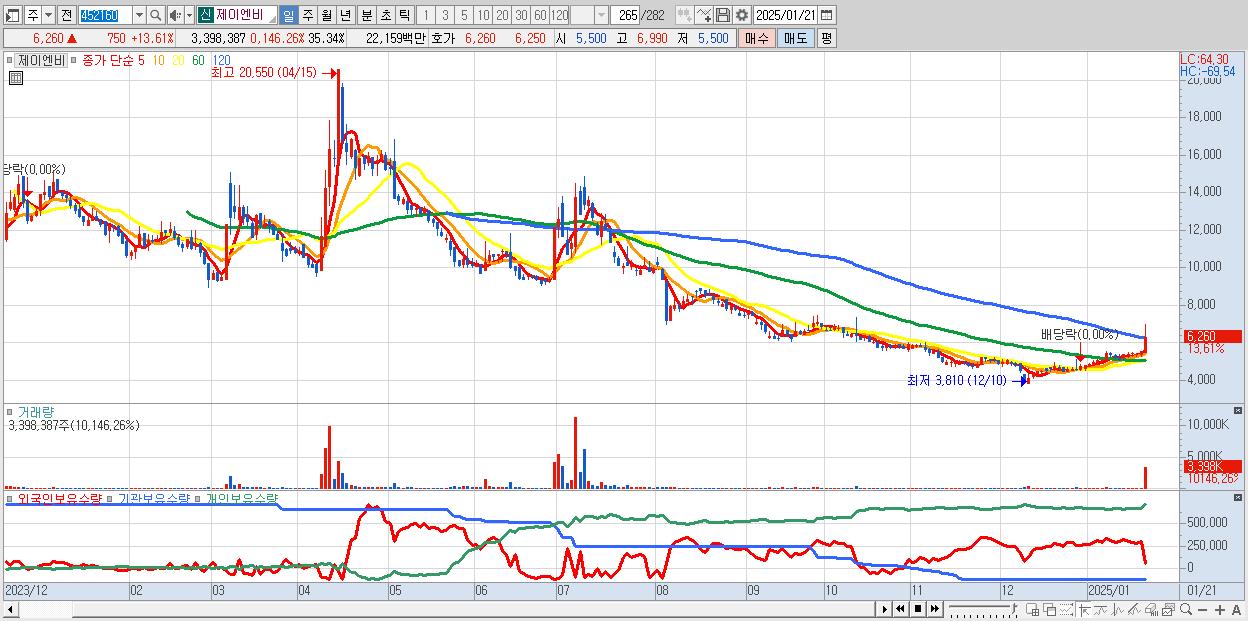Select the 60 interval button
The image size is (1248, 621).
[x=540, y=15]
